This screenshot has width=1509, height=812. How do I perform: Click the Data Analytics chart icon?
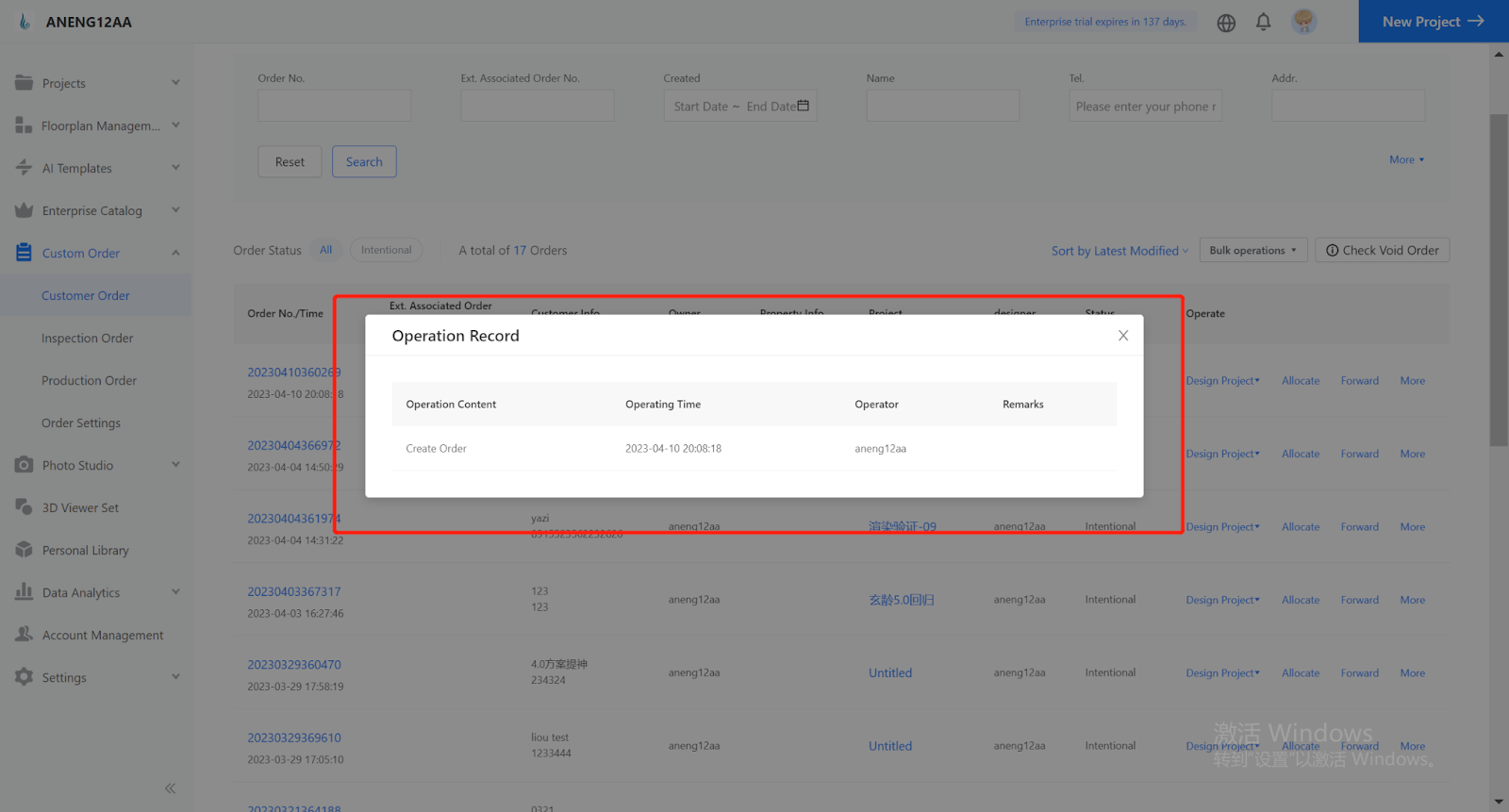click(25, 592)
